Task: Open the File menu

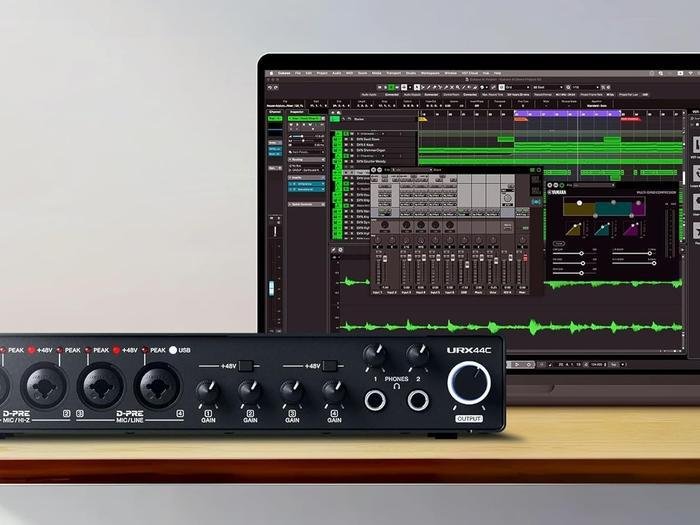Action: pyautogui.click(x=298, y=73)
